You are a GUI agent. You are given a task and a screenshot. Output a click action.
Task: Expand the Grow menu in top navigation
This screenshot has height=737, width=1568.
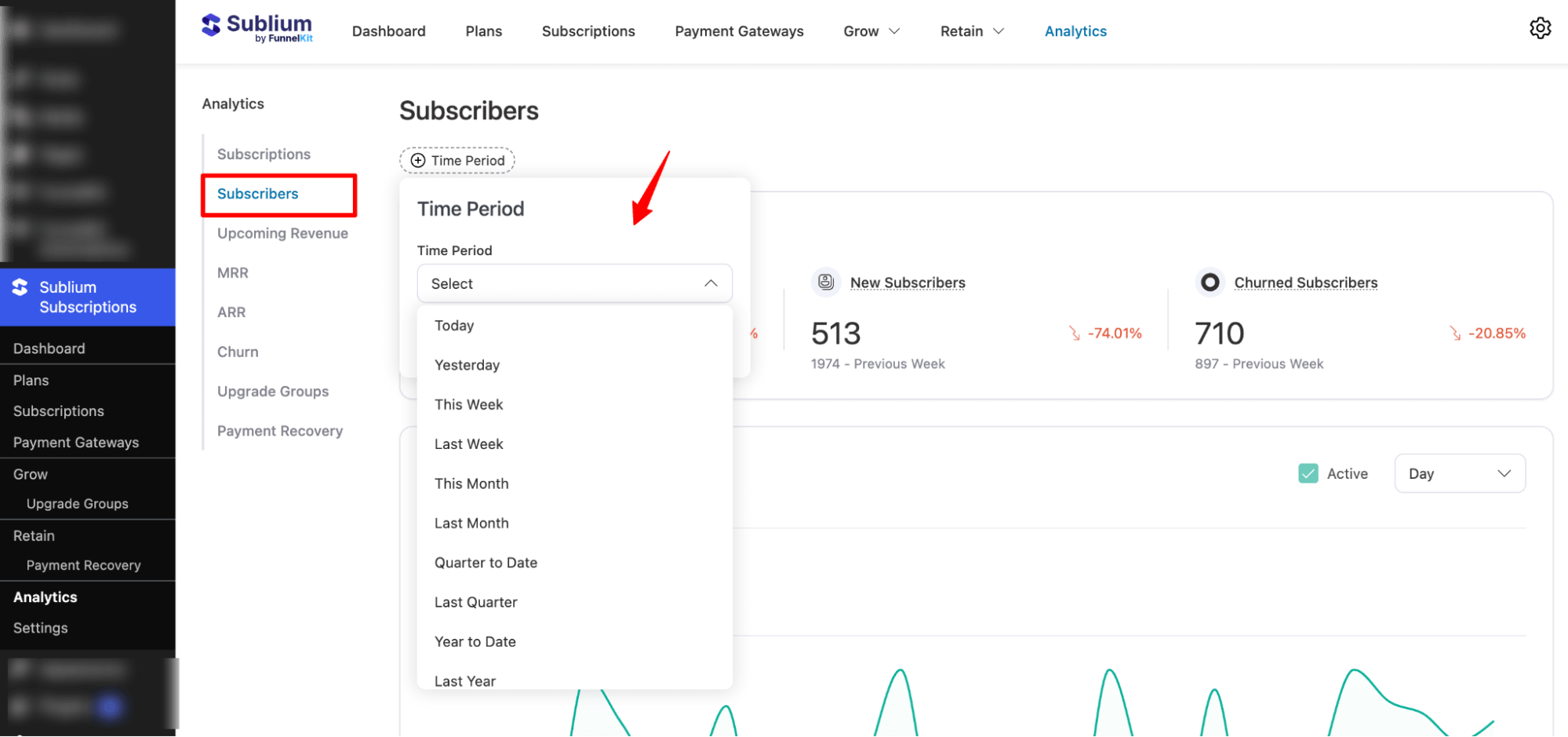(871, 31)
